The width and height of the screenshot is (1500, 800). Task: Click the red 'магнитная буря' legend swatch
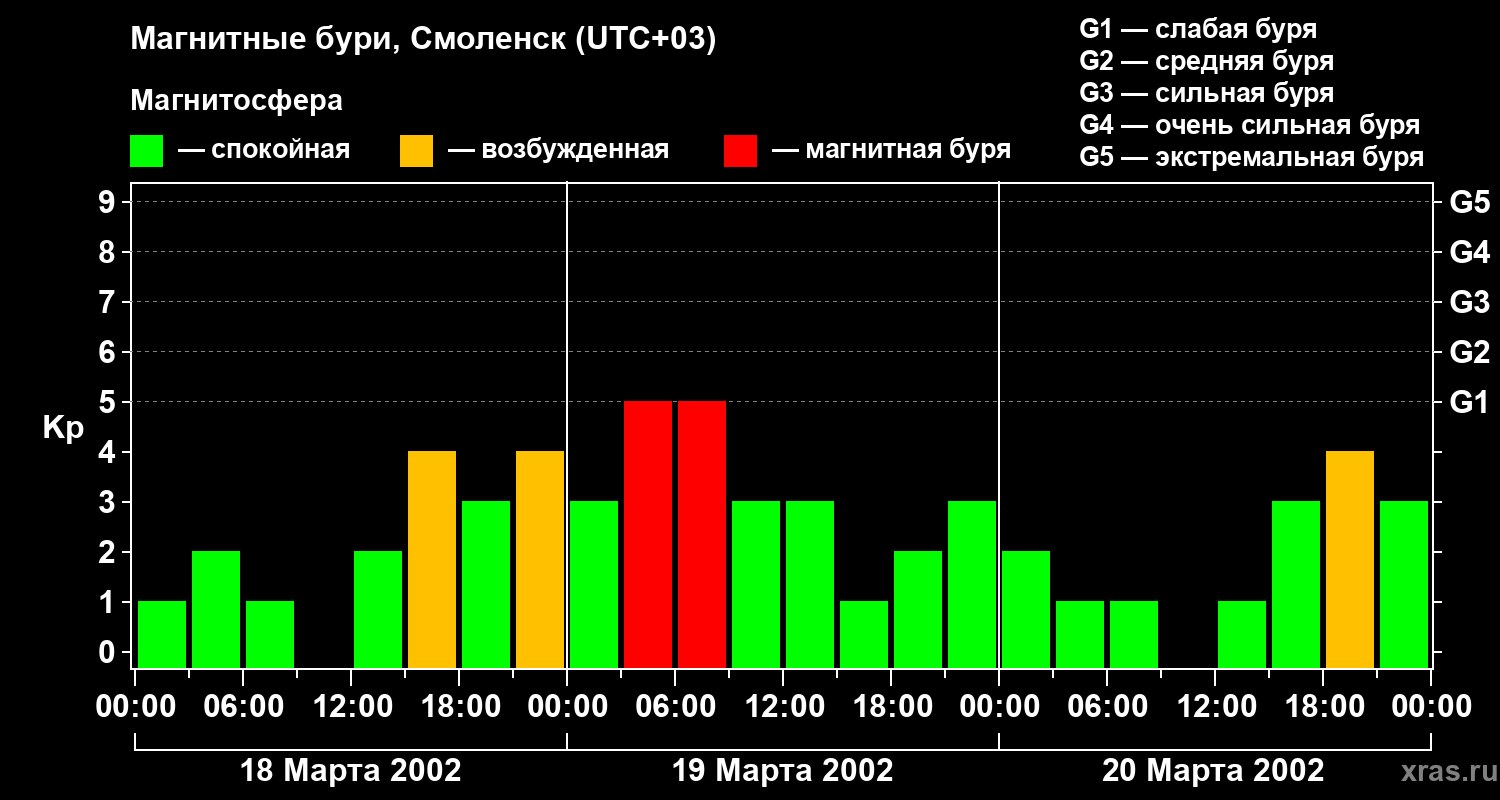click(740, 151)
